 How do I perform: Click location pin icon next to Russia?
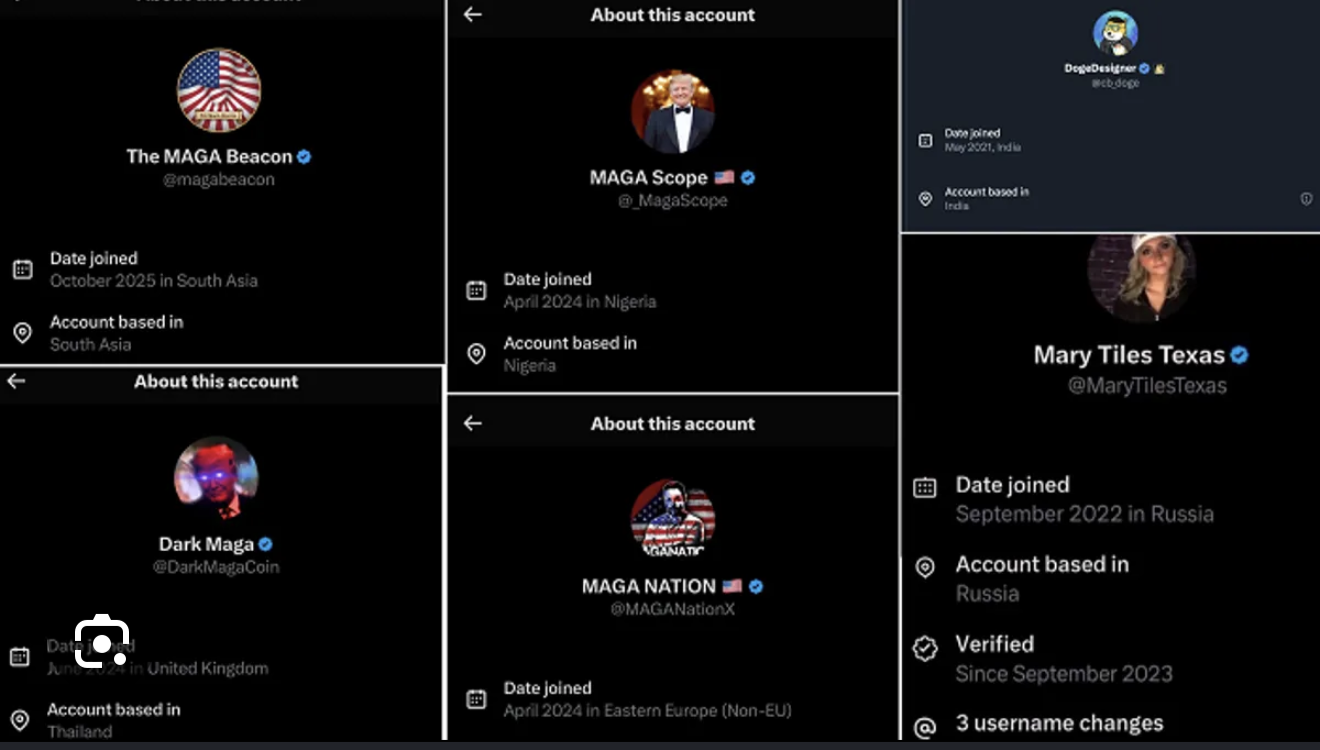925,568
